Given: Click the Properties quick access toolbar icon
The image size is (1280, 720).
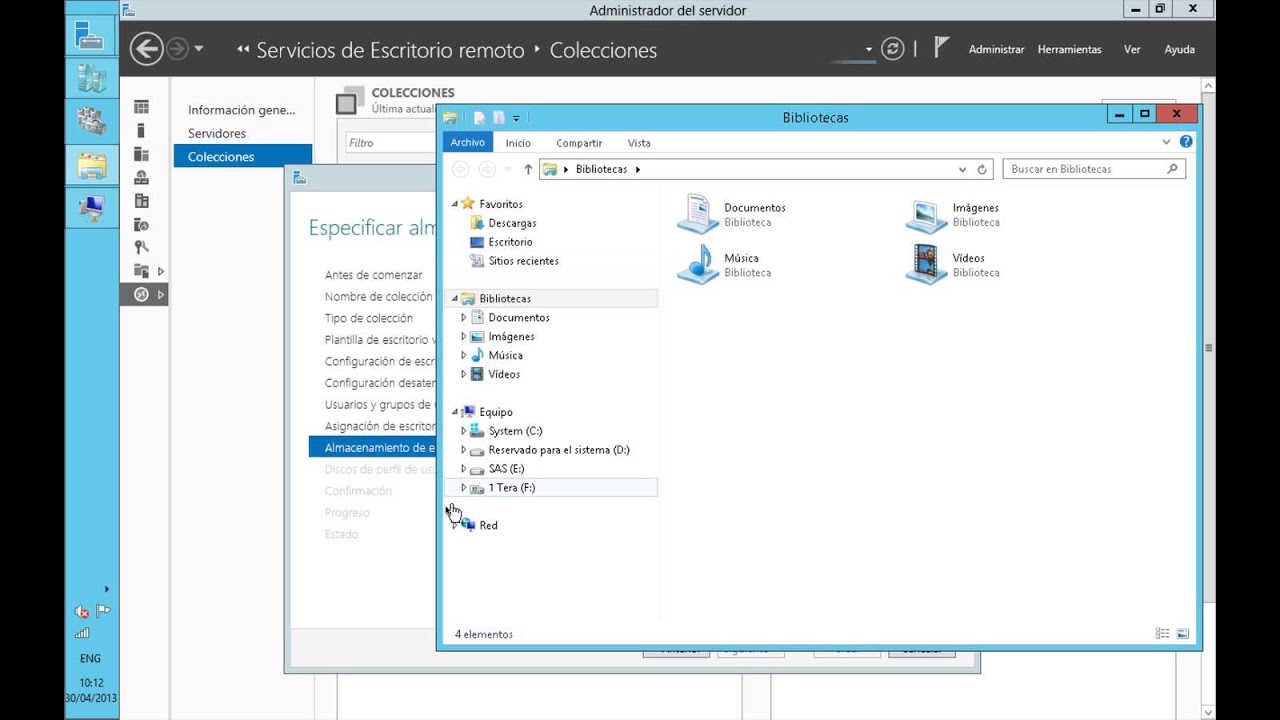Looking at the screenshot, I should pos(479,118).
